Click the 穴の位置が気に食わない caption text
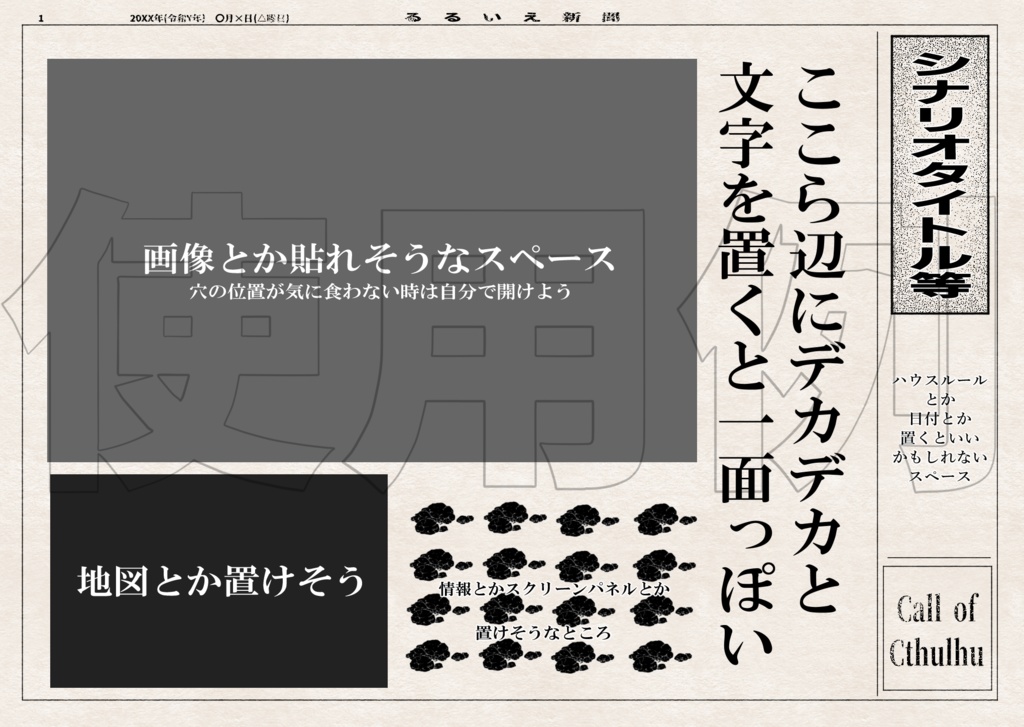The height and width of the screenshot is (727, 1024). pos(378,293)
